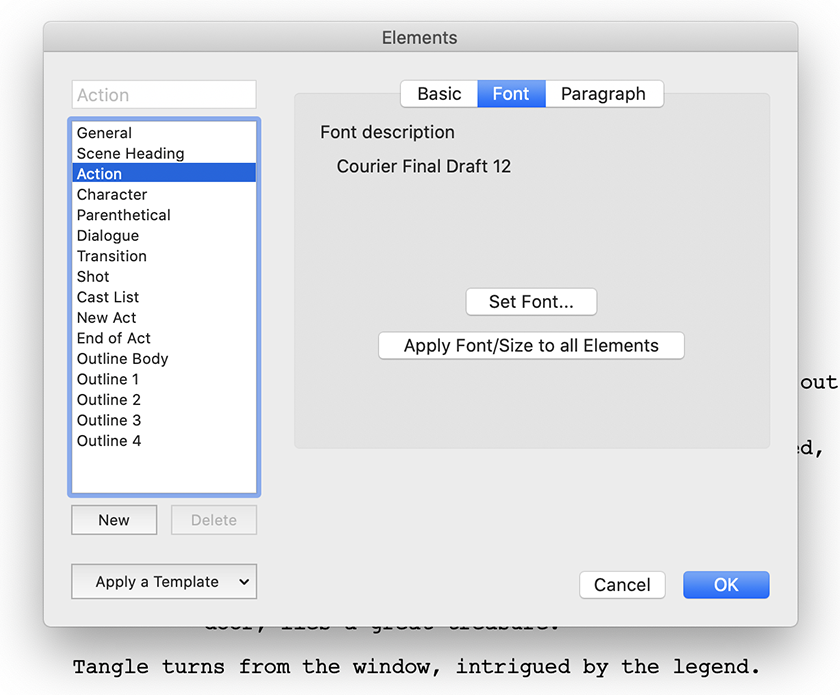The image size is (840, 695).
Task: Select the Font tab
Action: 511,94
